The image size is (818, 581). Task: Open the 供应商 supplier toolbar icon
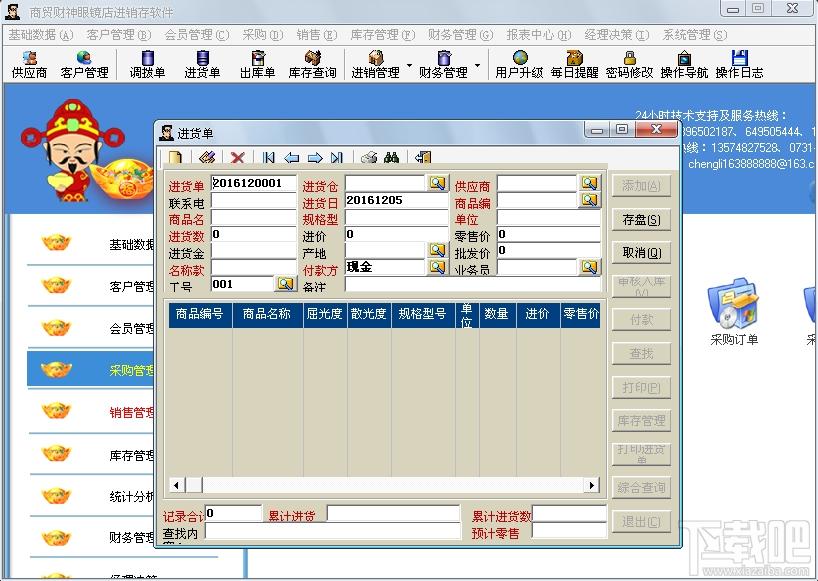coord(30,65)
